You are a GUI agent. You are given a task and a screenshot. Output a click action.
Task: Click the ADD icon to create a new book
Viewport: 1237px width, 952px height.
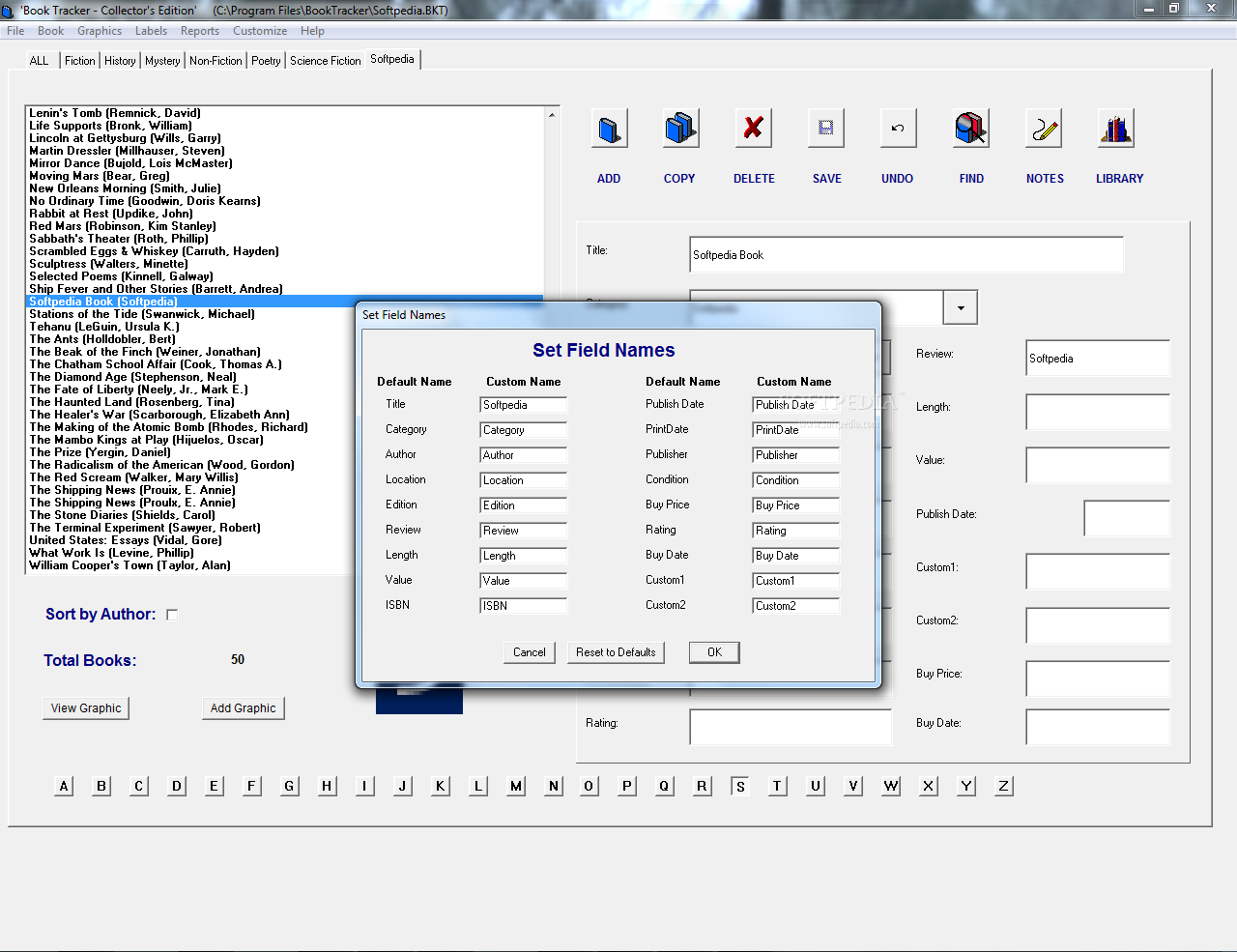coord(609,128)
